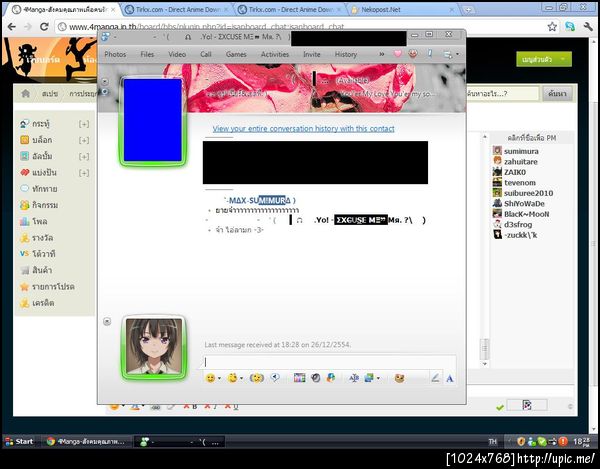Image resolution: width=600 pixels, height=469 pixels.
Task: Select Video in the chat window menu bar
Action: pos(177,54)
